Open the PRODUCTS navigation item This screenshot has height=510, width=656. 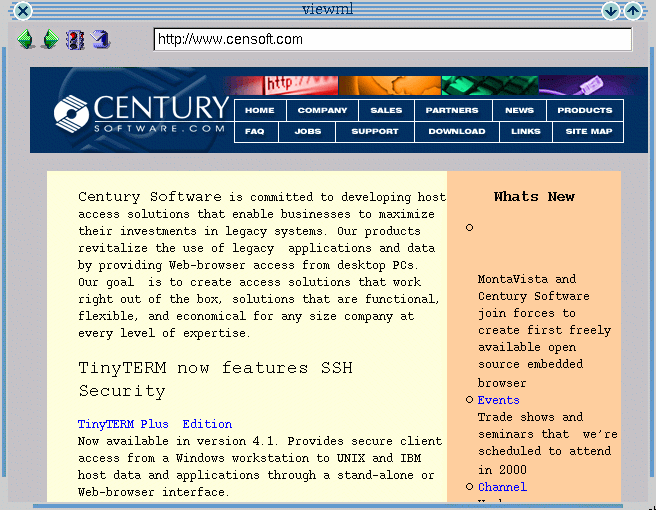click(x=585, y=110)
